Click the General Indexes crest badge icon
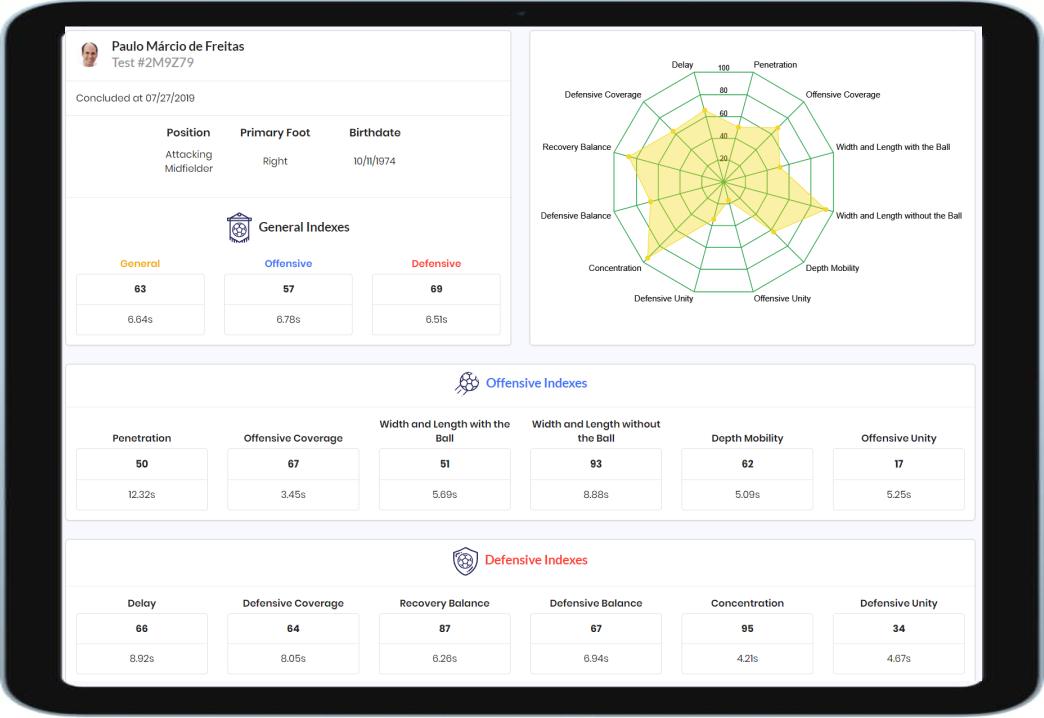1044x718 pixels. (239, 228)
